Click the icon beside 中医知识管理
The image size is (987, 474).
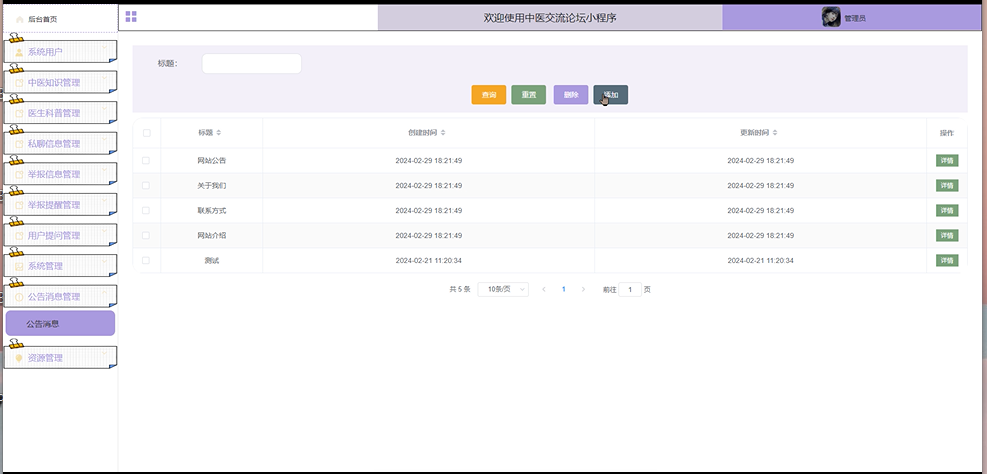pos(19,82)
